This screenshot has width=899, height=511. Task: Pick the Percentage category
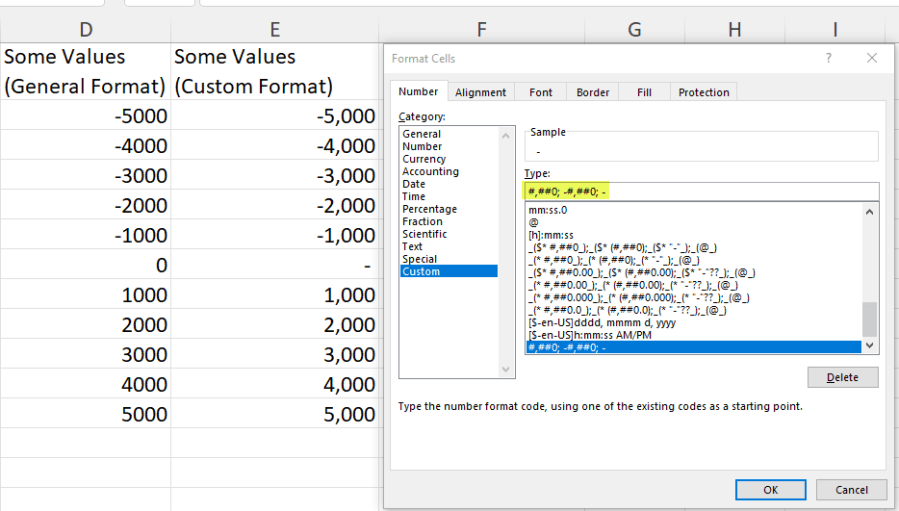[x=429, y=209]
